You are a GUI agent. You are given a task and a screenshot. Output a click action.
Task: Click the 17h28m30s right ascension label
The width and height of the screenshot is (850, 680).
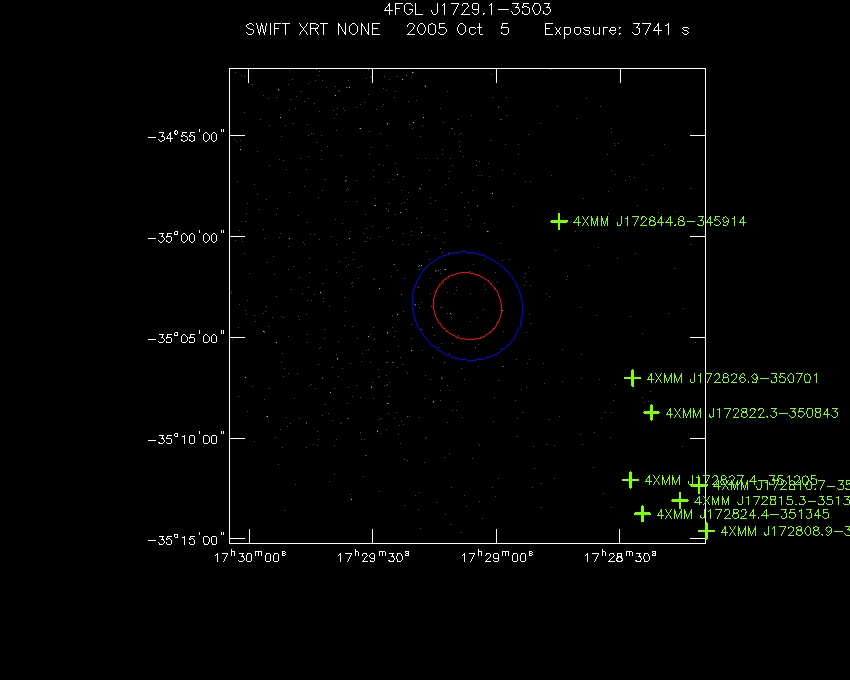tap(620, 557)
